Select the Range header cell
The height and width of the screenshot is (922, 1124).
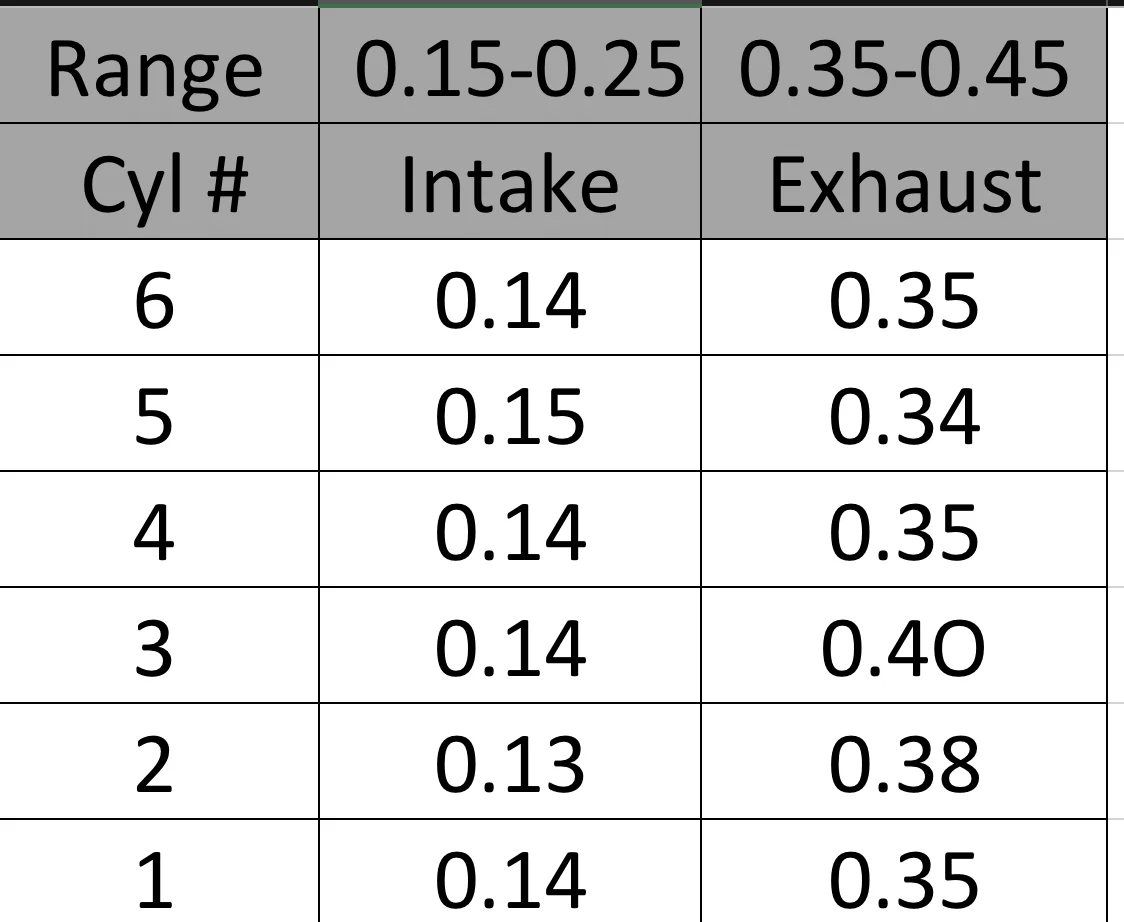tap(158, 65)
